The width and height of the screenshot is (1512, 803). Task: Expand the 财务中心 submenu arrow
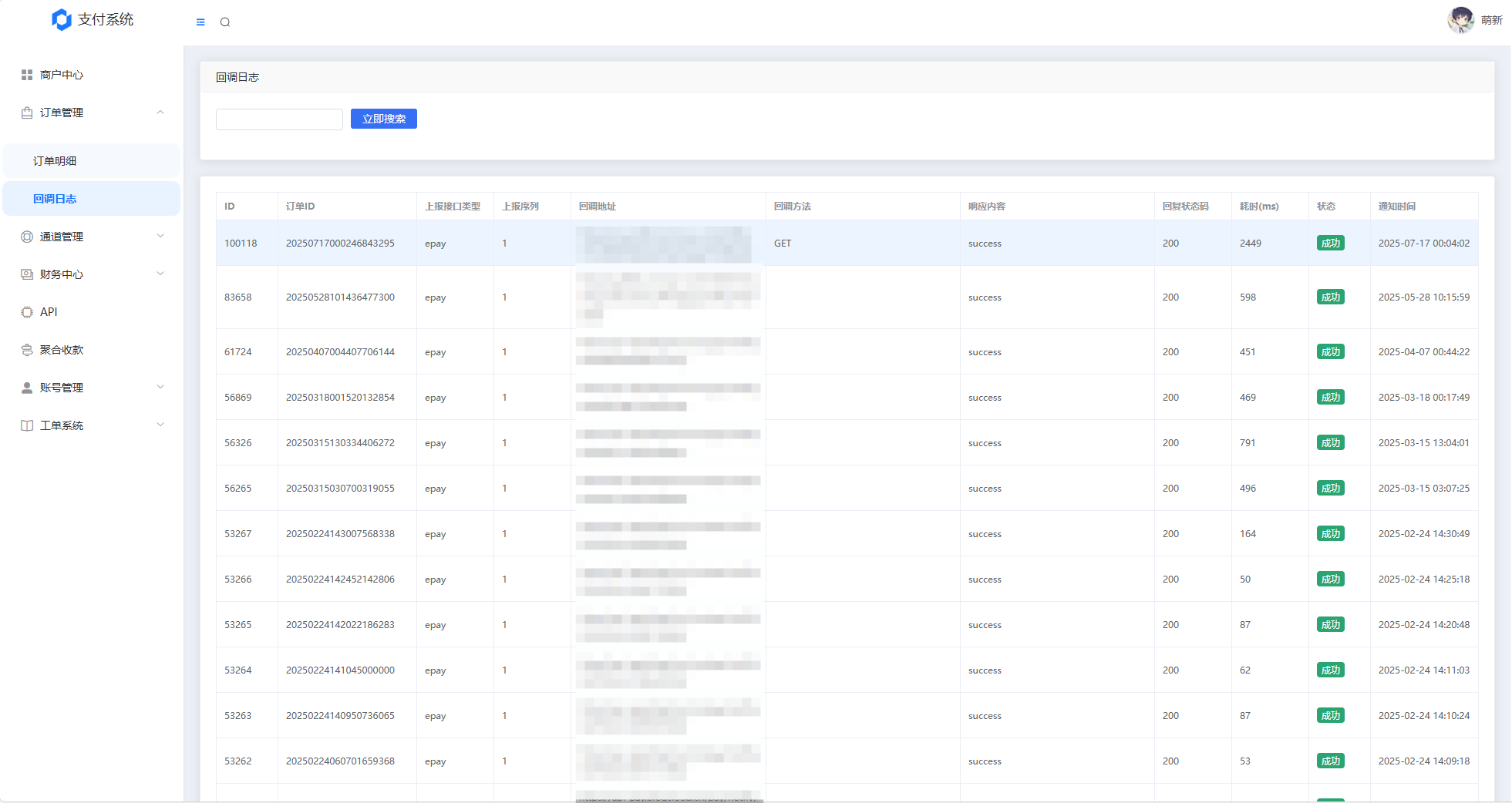tap(160, 274)
